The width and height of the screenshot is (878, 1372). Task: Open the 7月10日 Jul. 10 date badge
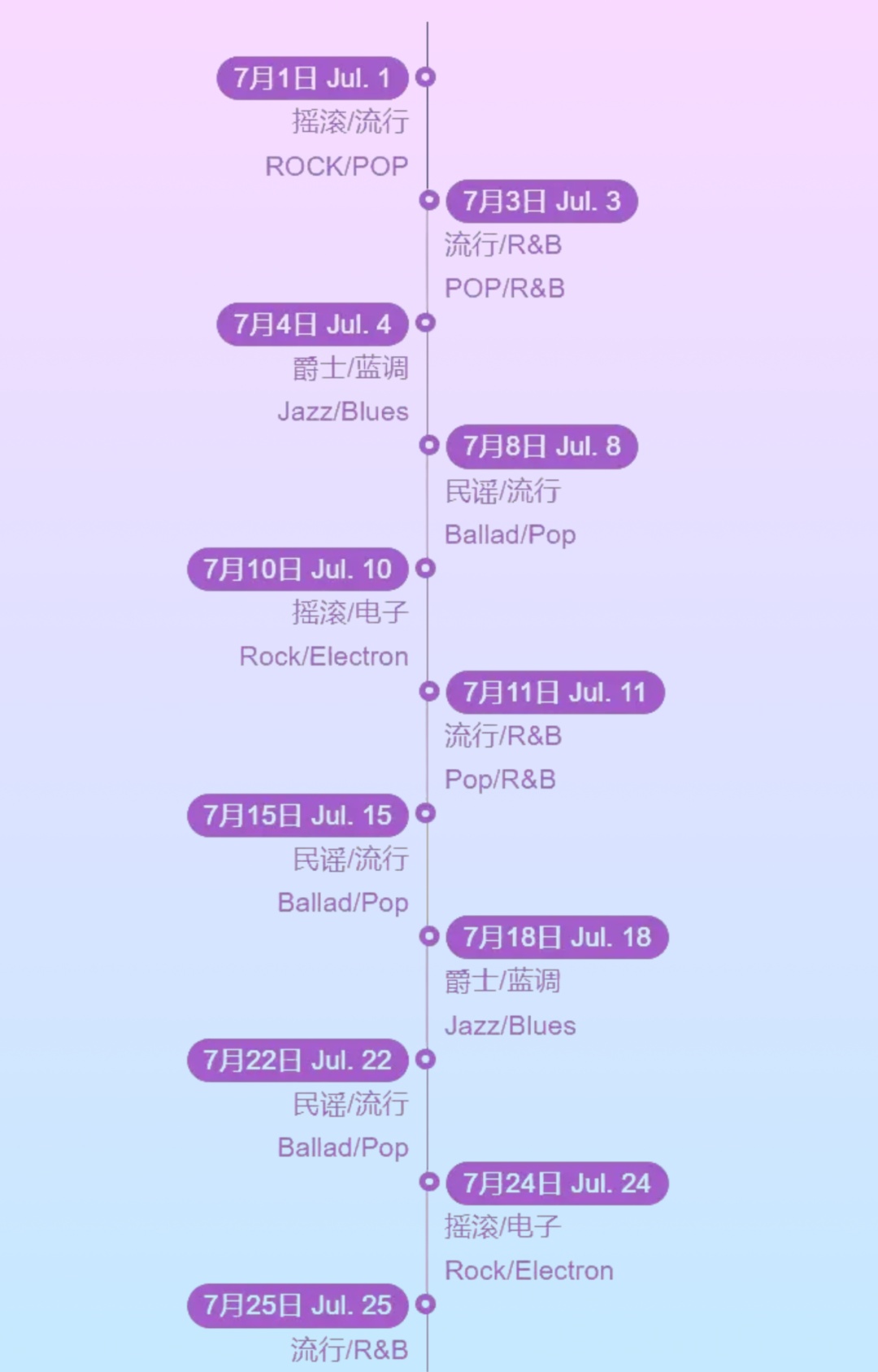(298, 569)
